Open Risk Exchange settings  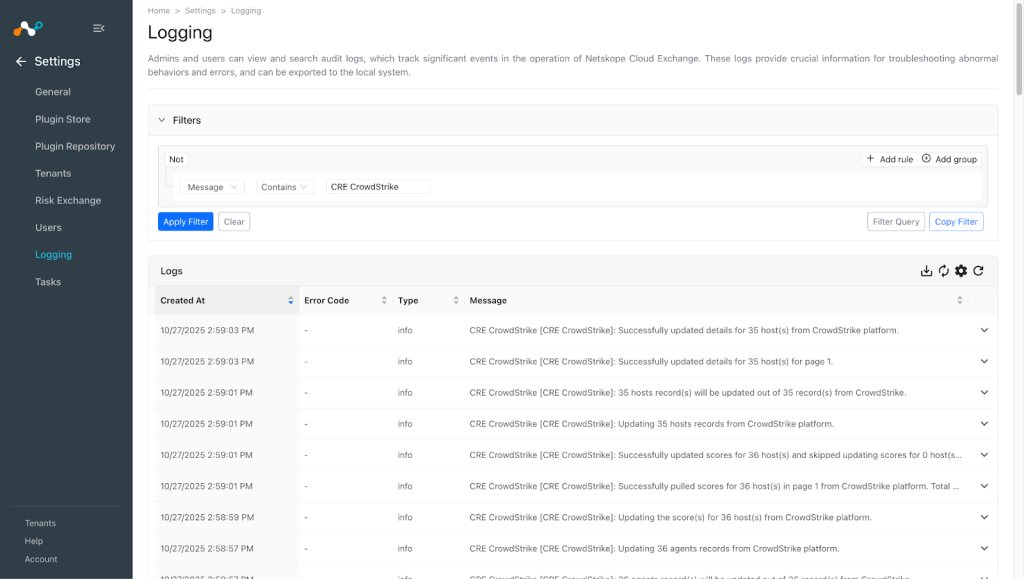coord(68,200)
